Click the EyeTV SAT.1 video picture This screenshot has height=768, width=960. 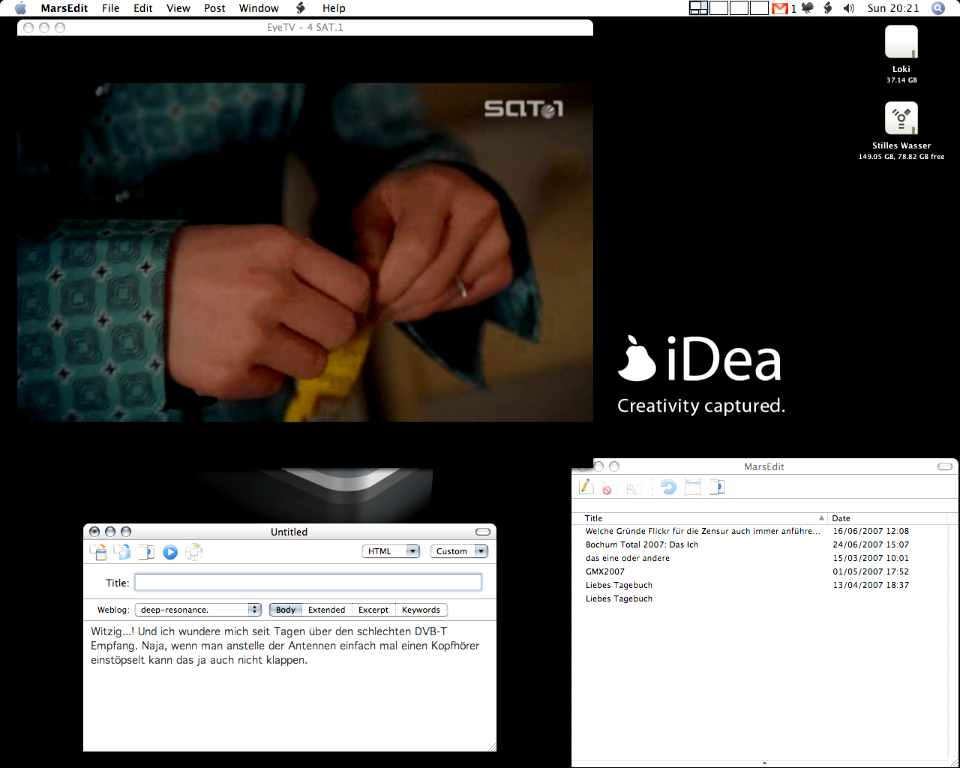(305, 252)
